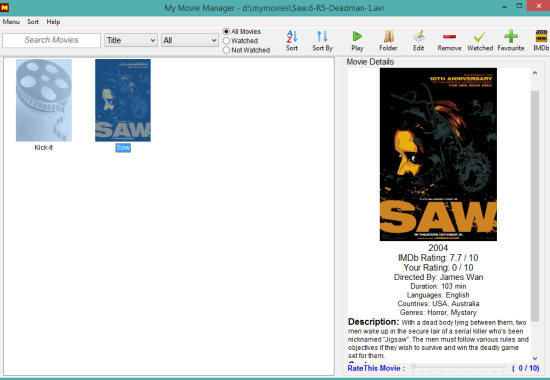Select the Not Watched radio filter
The width and height of the screenshot is (550, 380).
226,51
